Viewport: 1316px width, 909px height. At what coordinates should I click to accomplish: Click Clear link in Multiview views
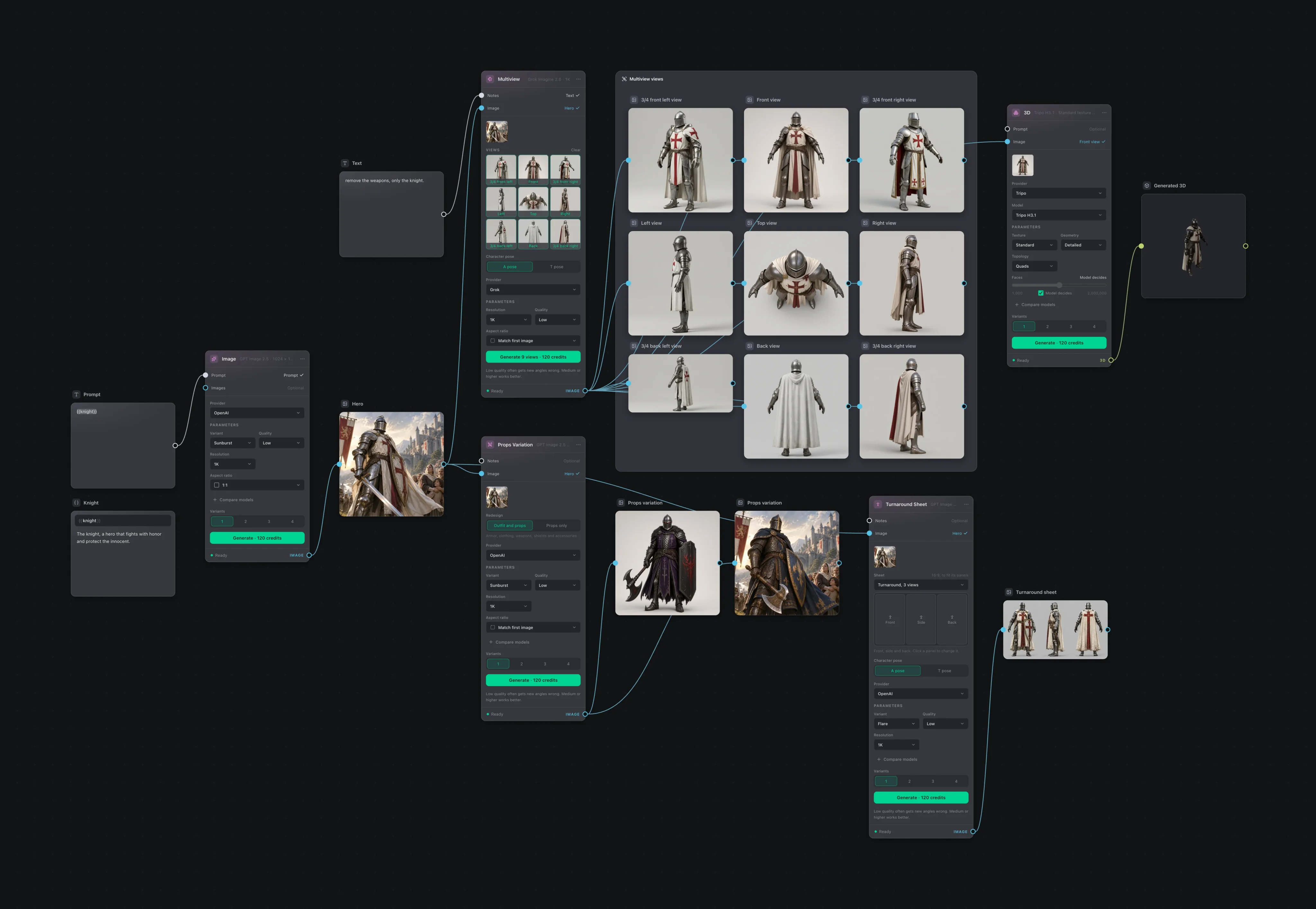point(576,150)
